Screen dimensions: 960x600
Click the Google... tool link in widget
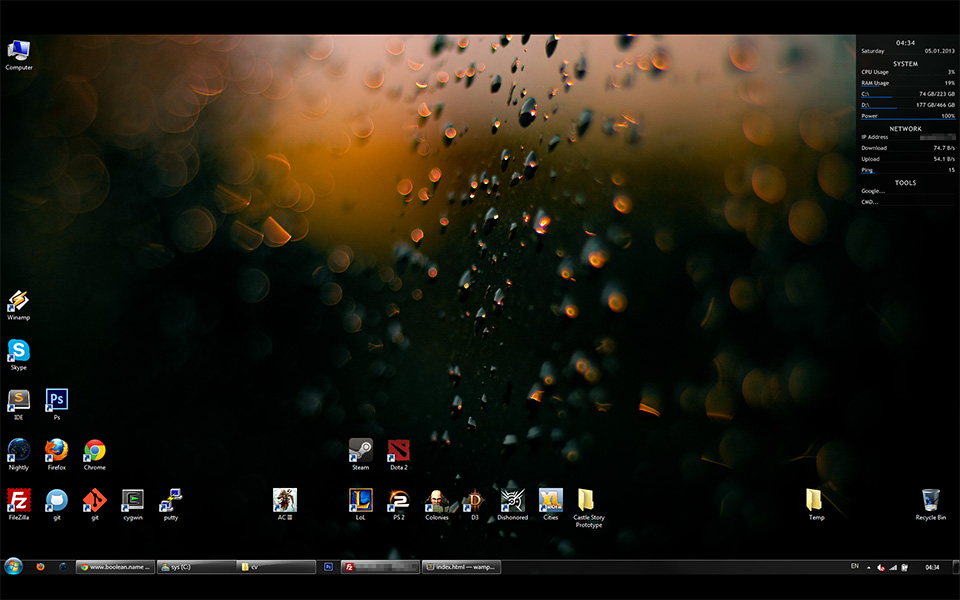coord(873,190)
